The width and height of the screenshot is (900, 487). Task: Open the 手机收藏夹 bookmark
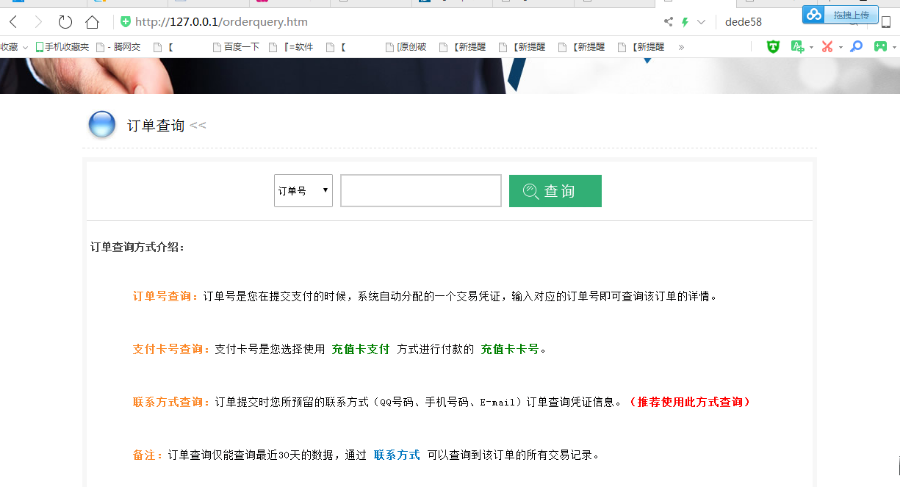(62, 47)
